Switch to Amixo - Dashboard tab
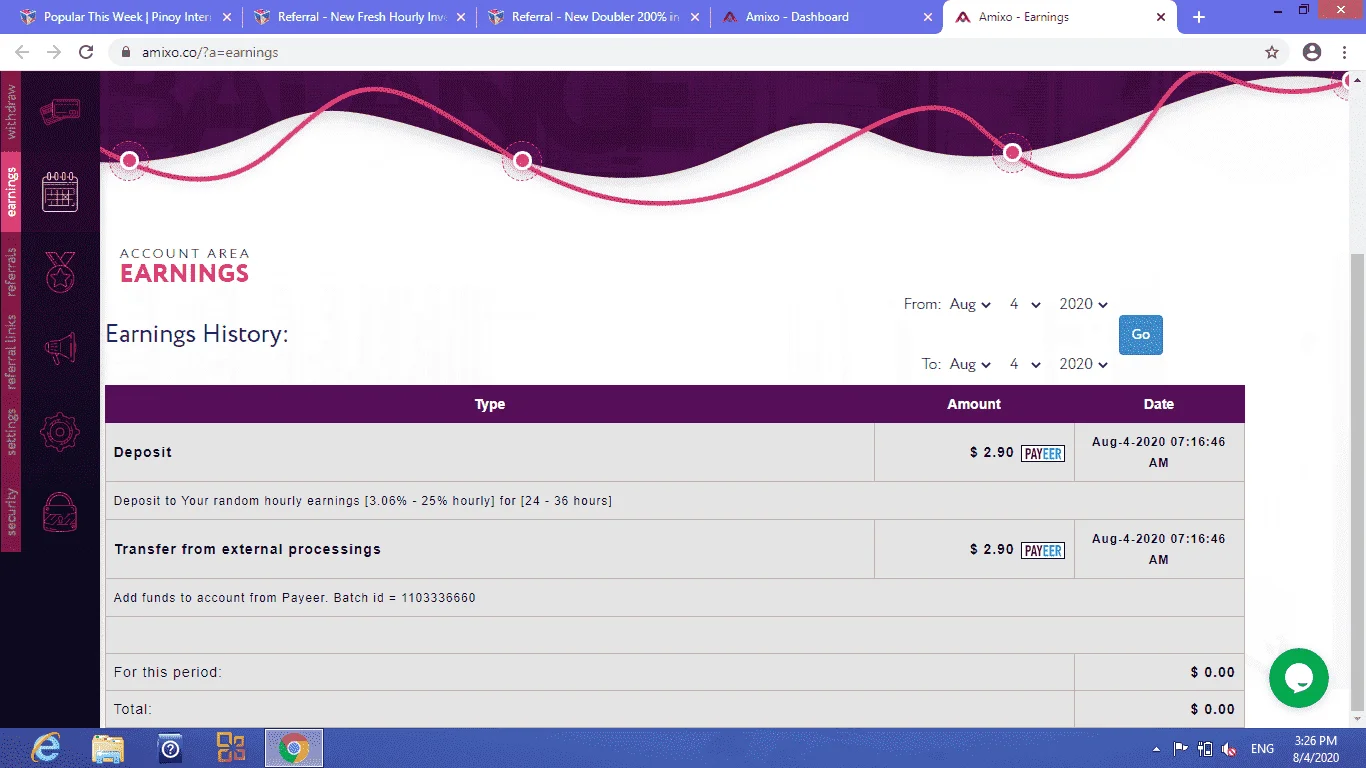 click(x=826, y=17)
